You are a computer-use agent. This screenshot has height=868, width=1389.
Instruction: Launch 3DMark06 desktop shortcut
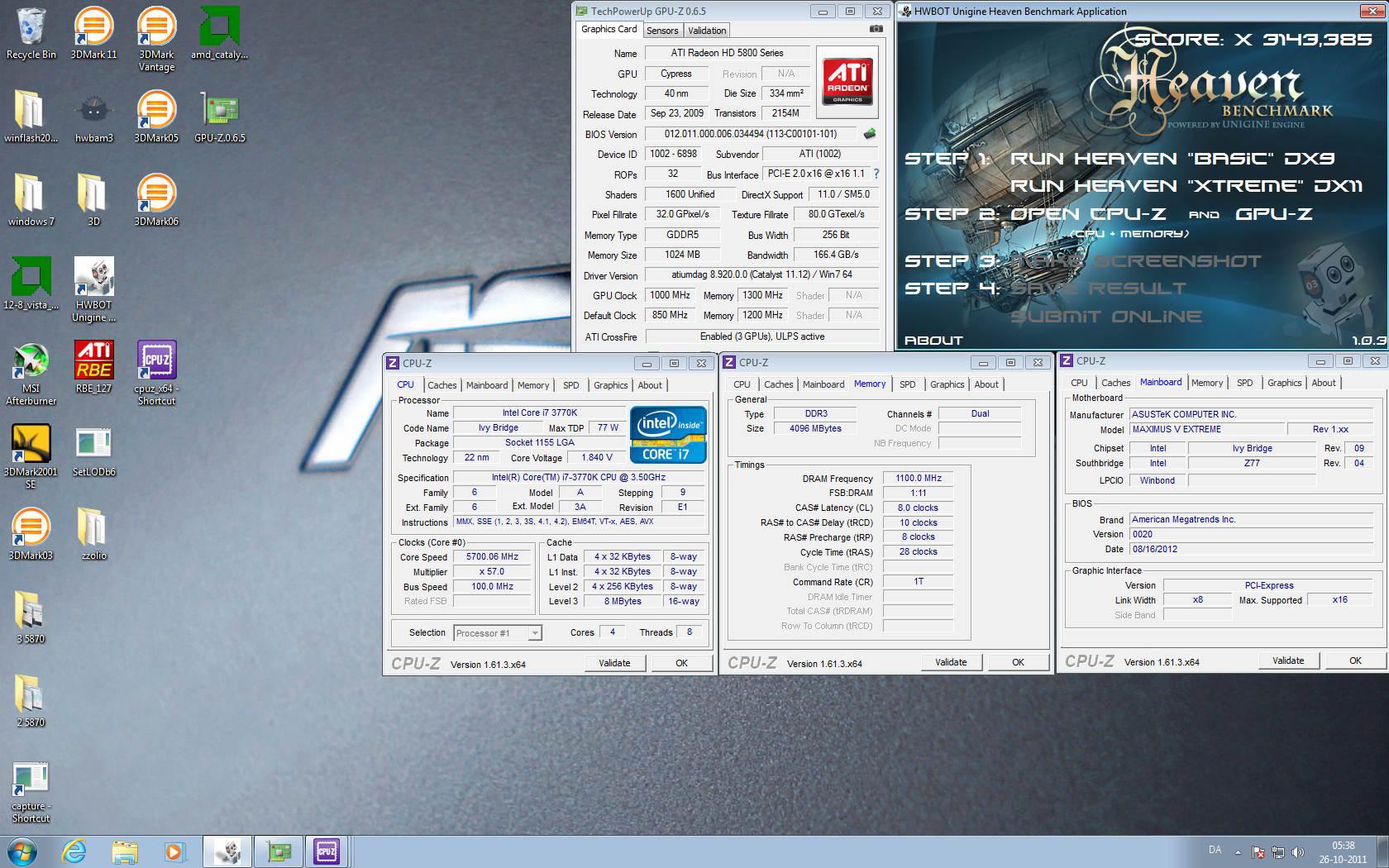pyautogui.click(x=156, y=200)
